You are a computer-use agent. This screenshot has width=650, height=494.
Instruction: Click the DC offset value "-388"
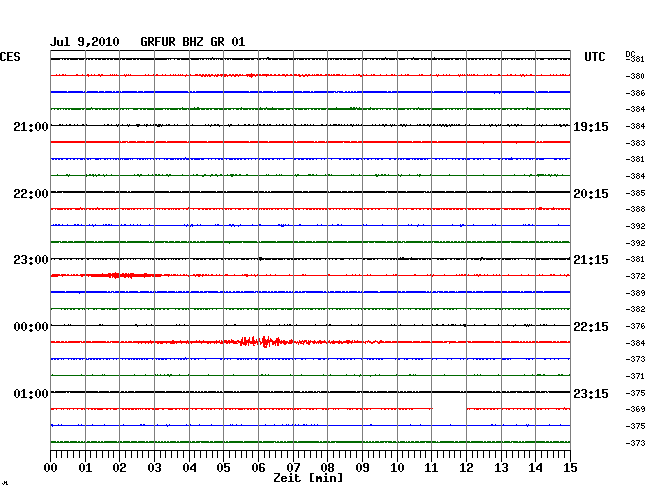click(635, 209)
